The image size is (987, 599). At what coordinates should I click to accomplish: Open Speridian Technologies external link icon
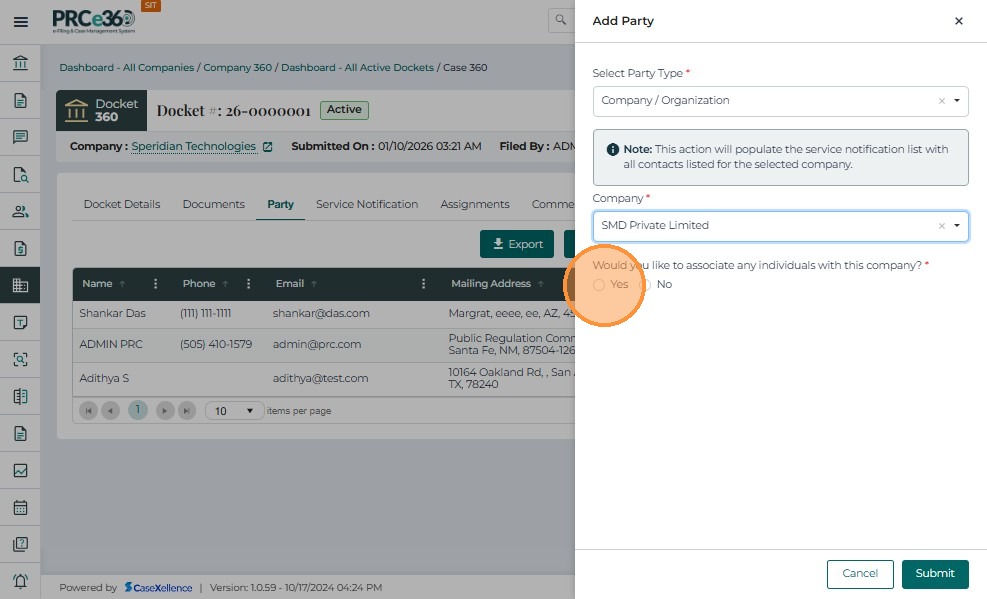pos(267,147)
